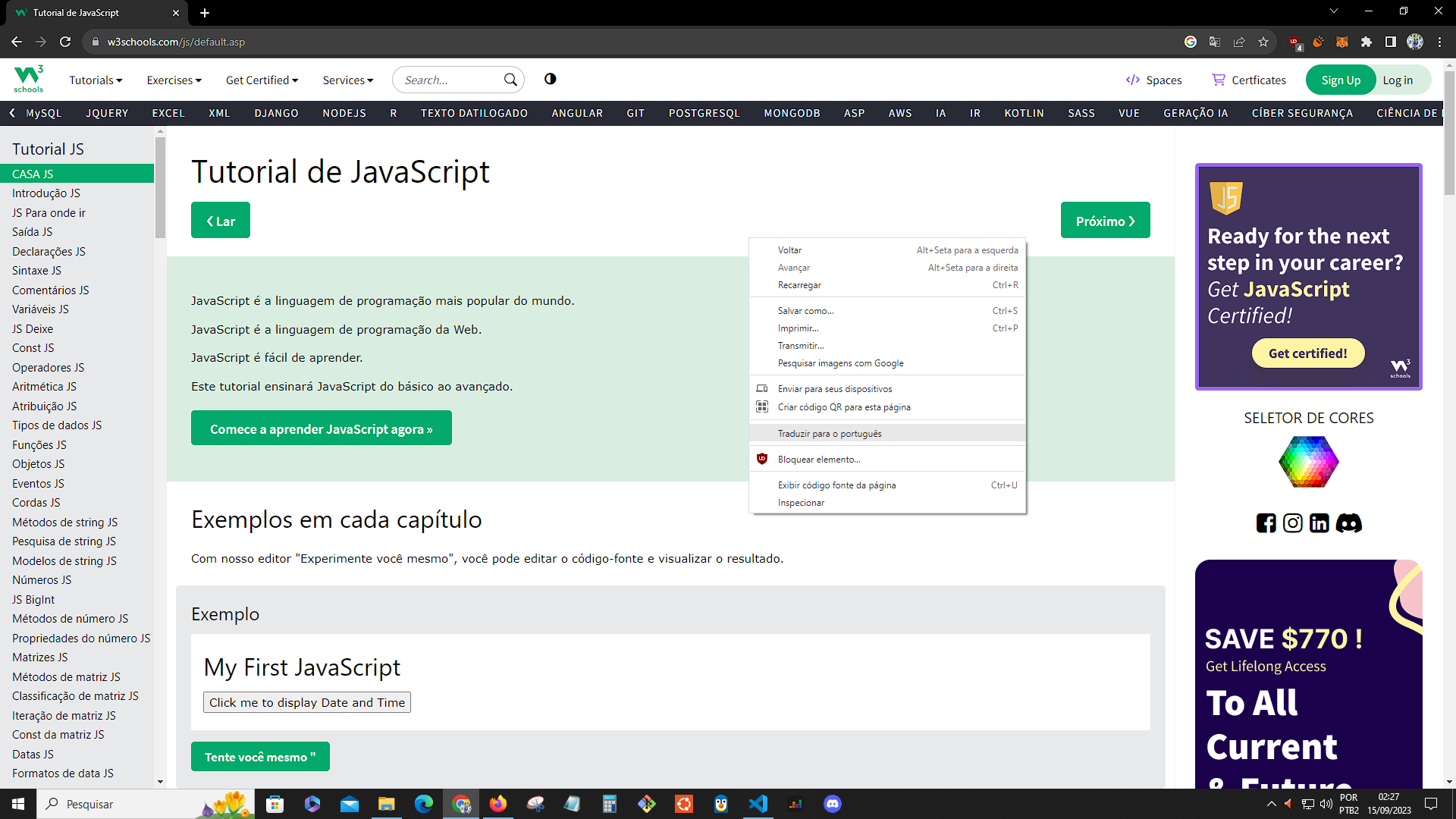Screen dimensions: 1456x819
Task: Click the search magnifier icon
Action: pyautogui.click(x=510, y=80)
